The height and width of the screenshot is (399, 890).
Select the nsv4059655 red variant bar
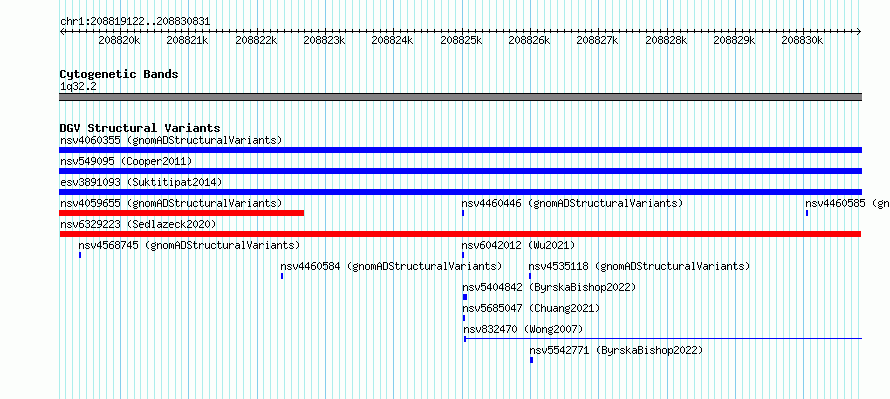pyautogui.click(x=182, y=213)
